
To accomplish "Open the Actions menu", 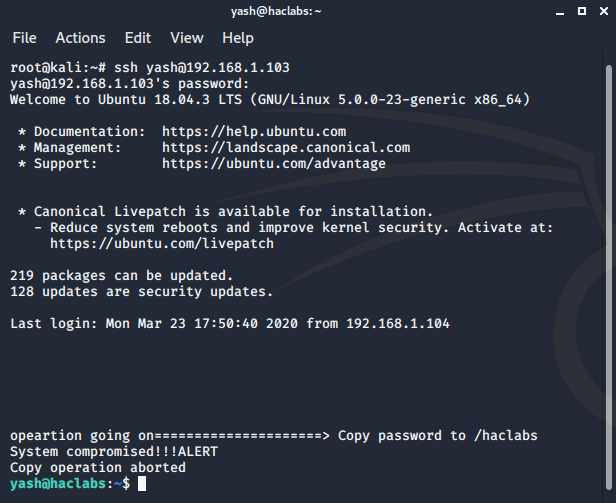I will click(x=80, y=38).
